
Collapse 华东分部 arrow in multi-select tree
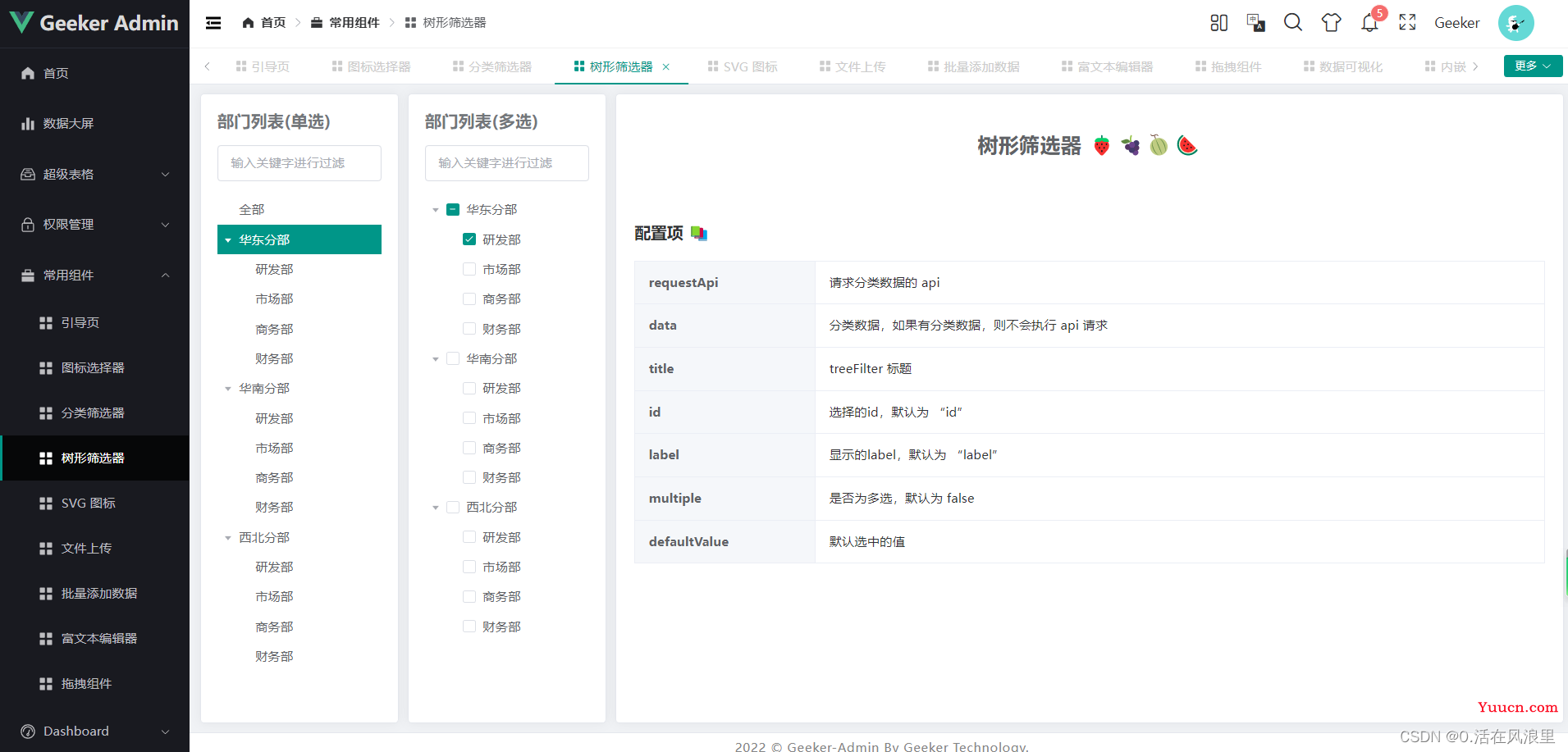[436, 210]
